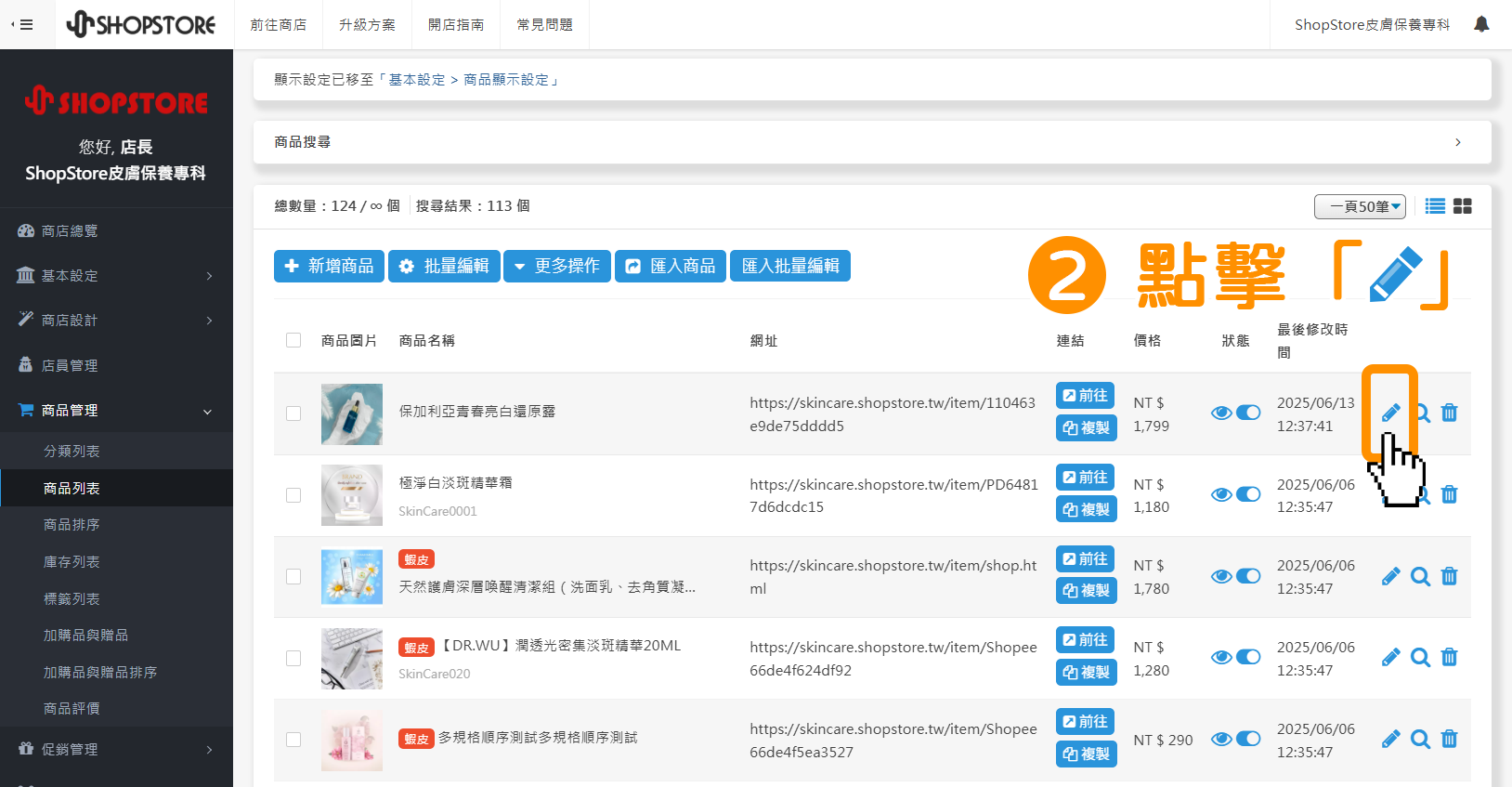Click the 匯入批量編輯 button
The width and height of the screenshot is (1512, 787).
[x=790, y=266]
